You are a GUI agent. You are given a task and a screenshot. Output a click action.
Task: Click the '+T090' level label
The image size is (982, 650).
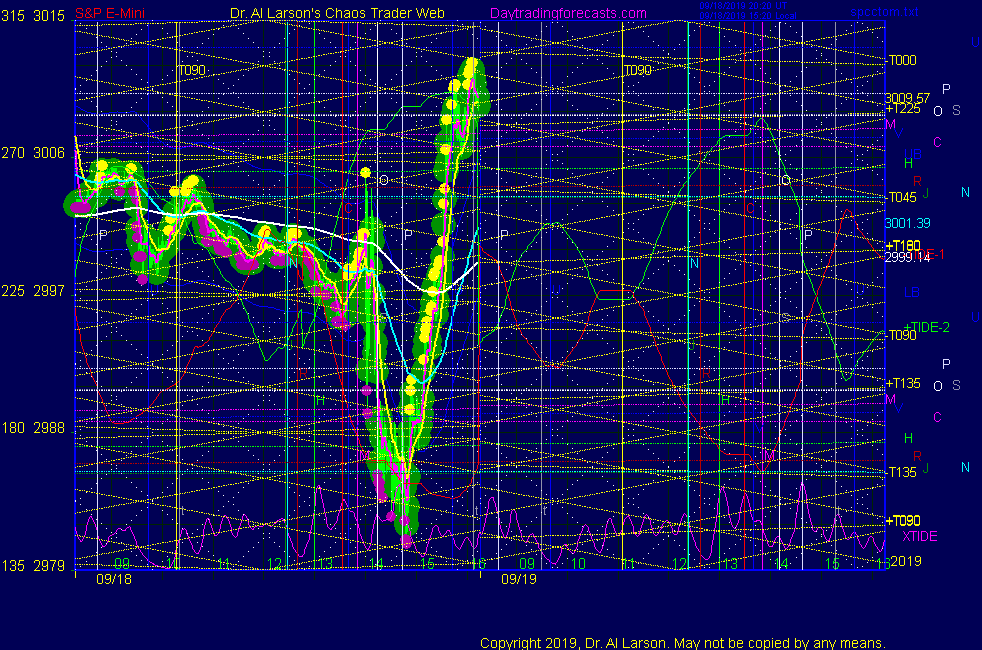tap(902, 520)
